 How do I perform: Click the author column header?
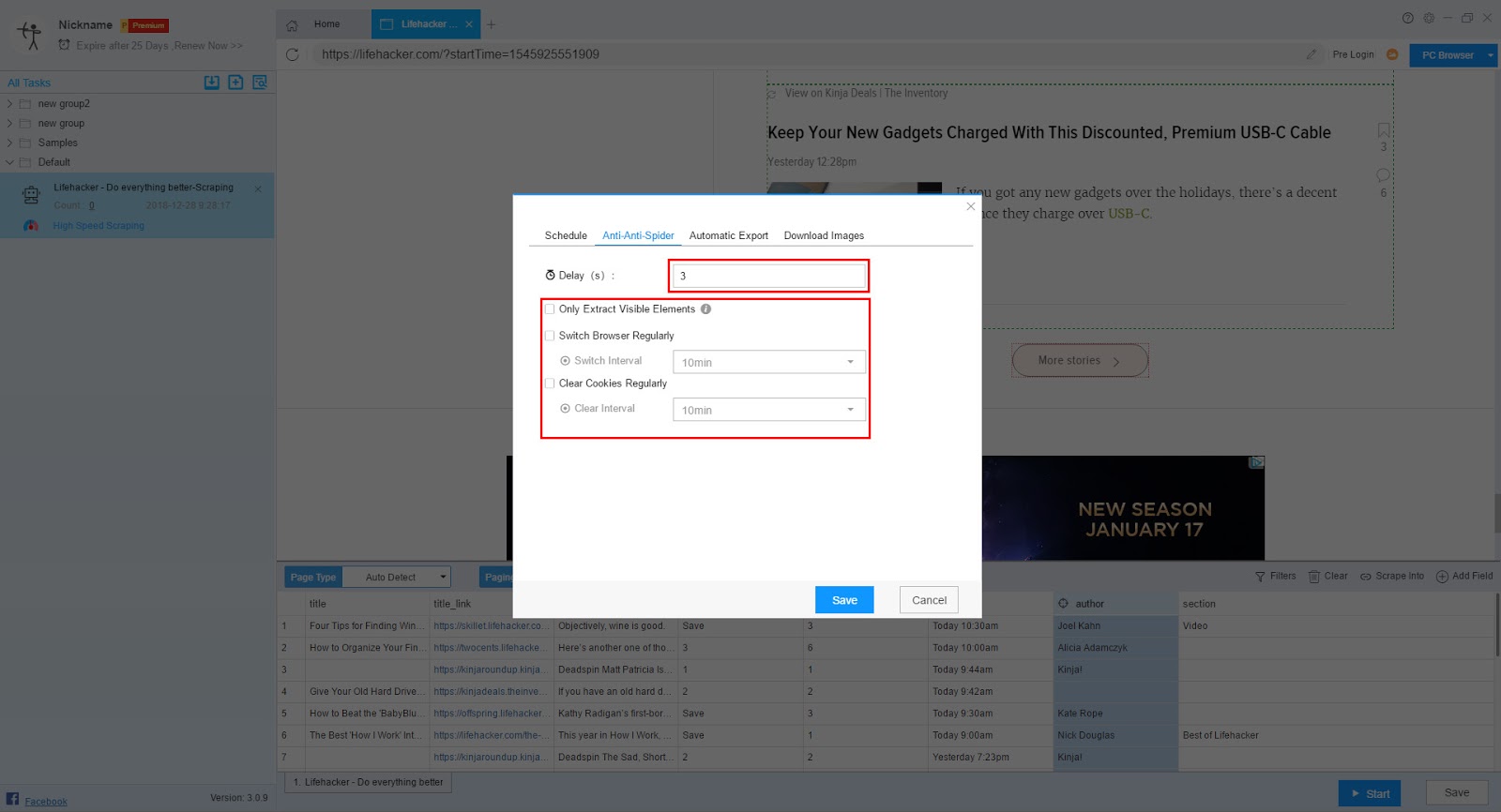pyautogui.click(x=1115, y=604)
